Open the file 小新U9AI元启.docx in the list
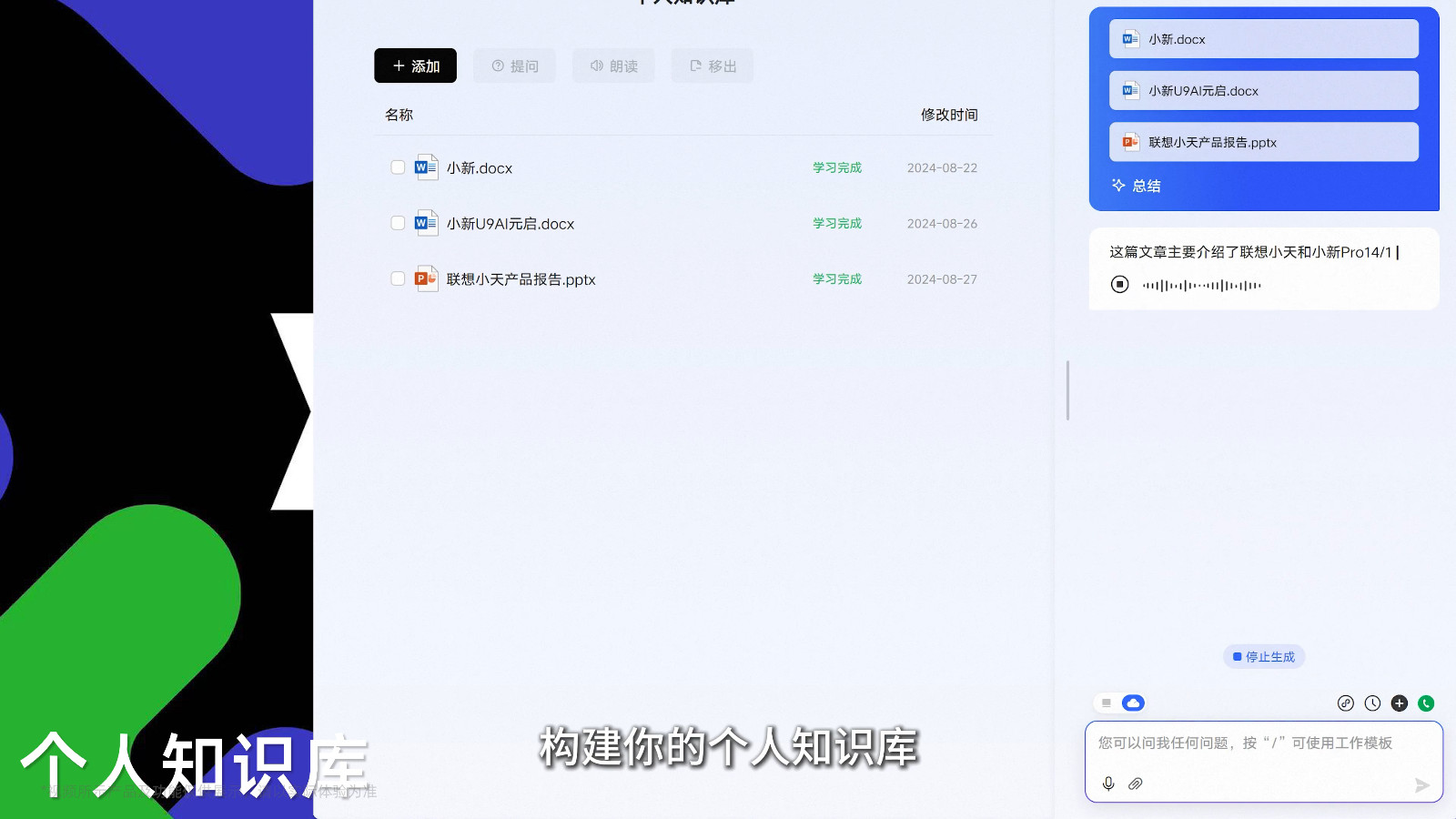This screenshot has width=1456, height=819. point(511,224)
